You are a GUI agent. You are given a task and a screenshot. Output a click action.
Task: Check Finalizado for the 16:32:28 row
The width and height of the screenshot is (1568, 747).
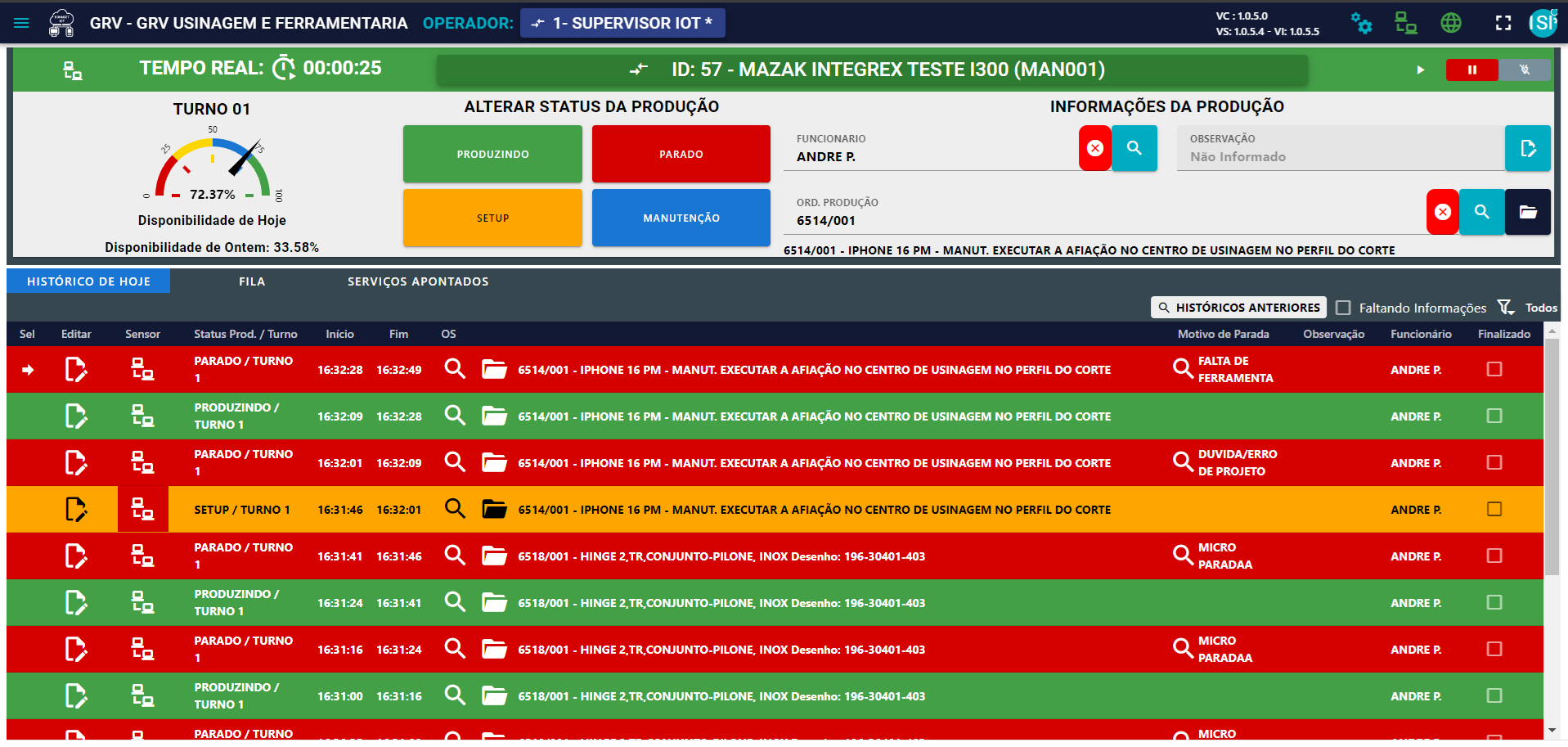1494,369
